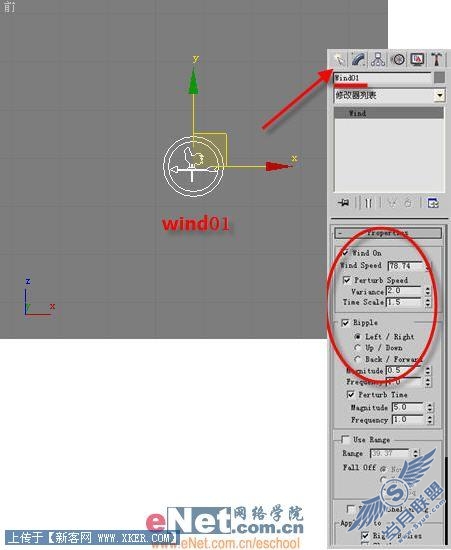
Task: Click the Wind Speed spinner arrows
Action: click(429, 266)
